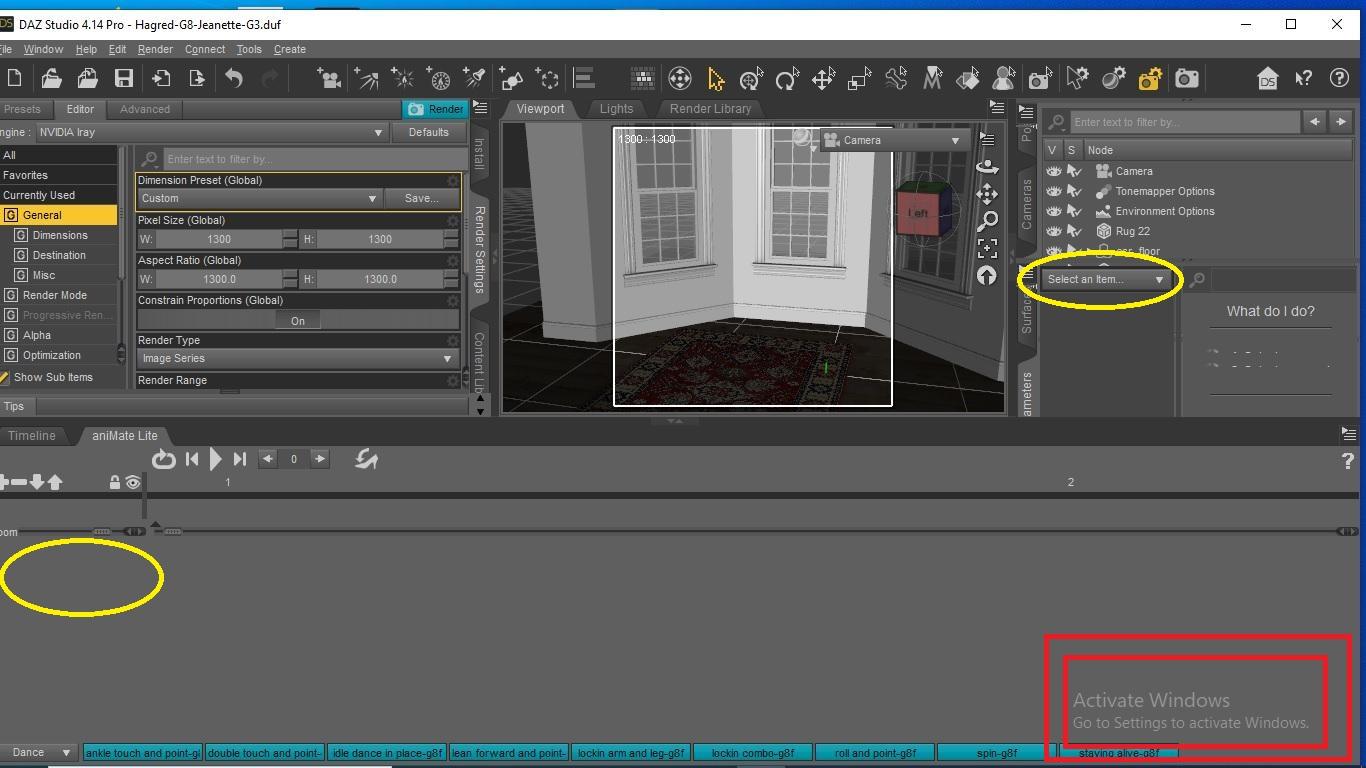Click aniMate bake to timeline icon

(366, 459)
